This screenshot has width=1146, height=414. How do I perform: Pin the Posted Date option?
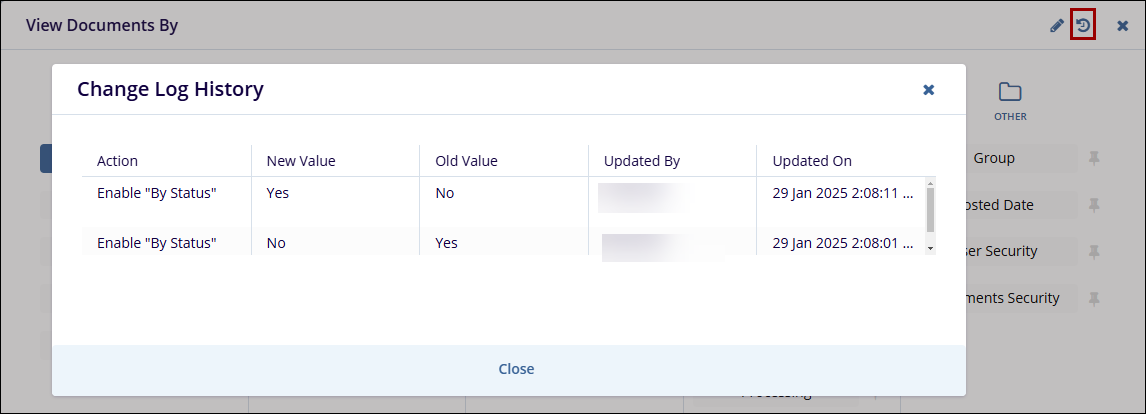[1094, 205]
